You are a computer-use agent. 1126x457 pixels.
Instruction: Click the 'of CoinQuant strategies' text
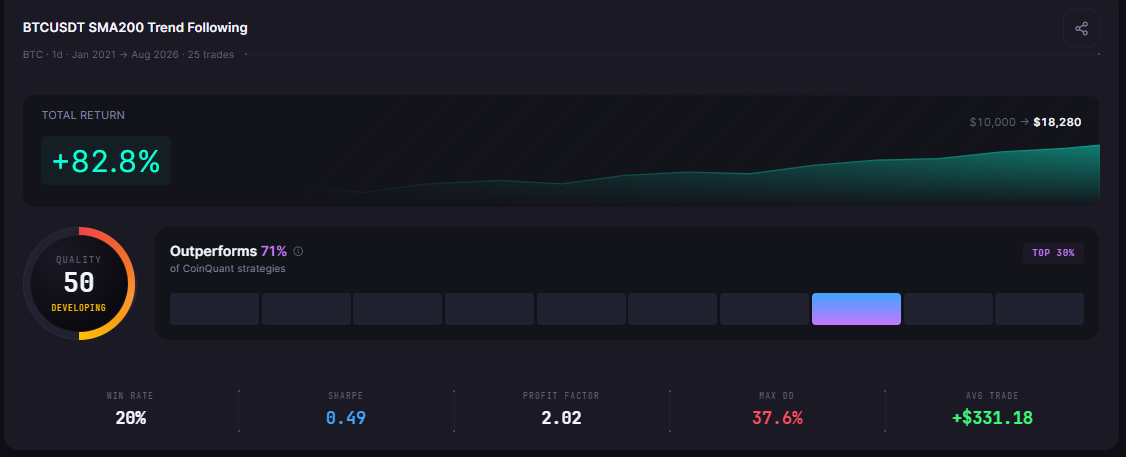click(228, 269)
